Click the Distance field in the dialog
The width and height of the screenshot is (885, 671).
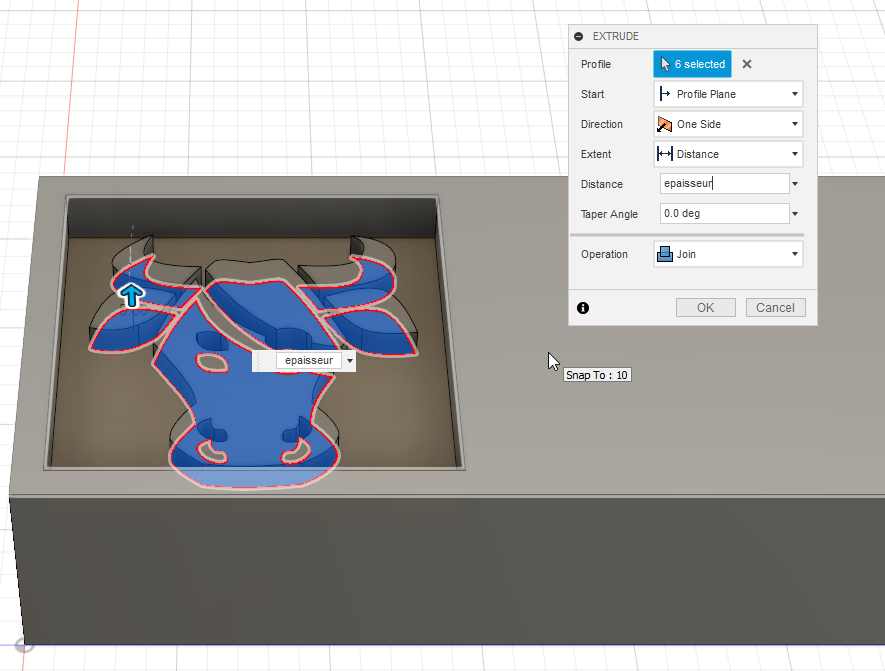(x=724, y=183)
